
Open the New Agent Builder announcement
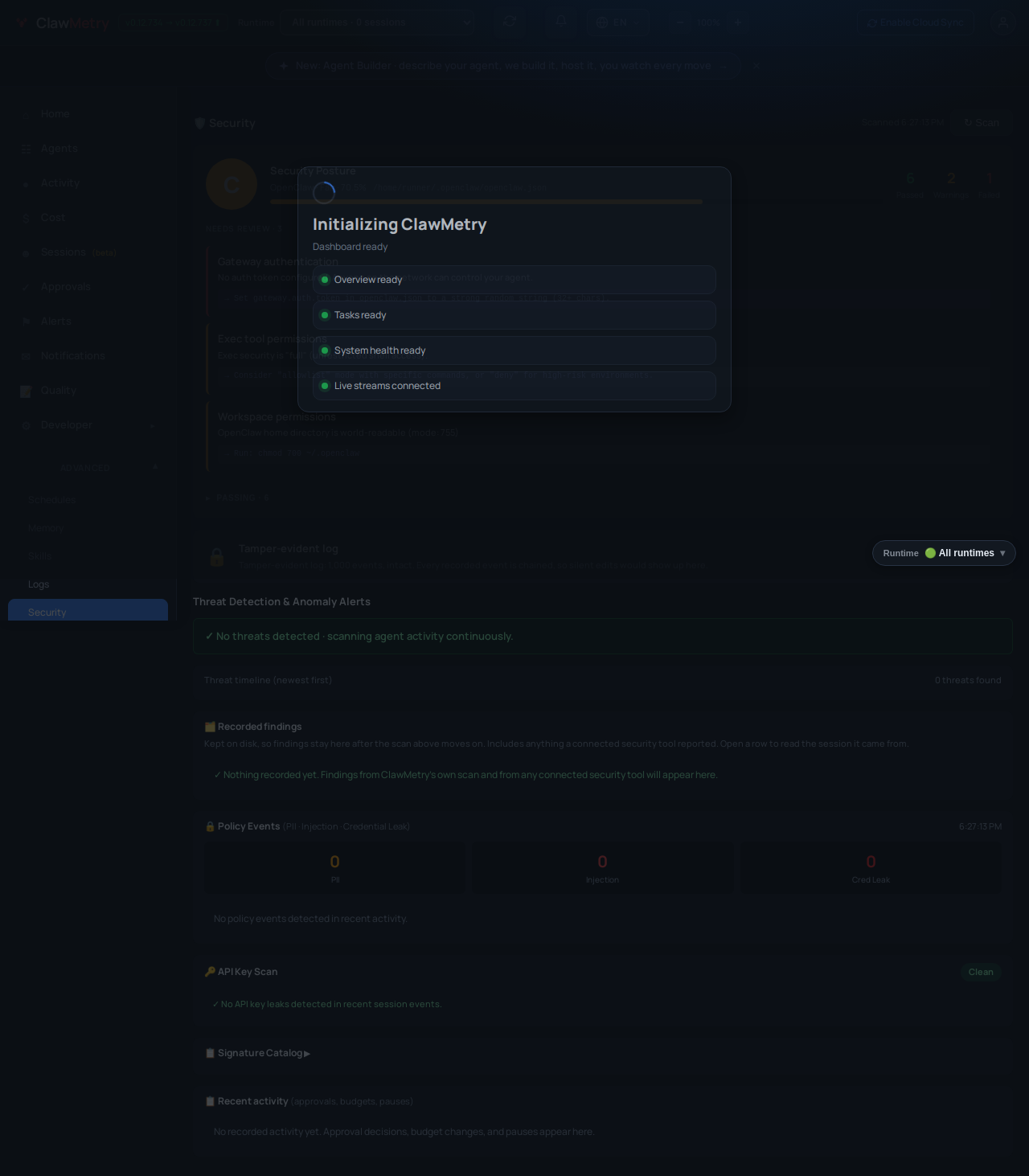(503, 66)
